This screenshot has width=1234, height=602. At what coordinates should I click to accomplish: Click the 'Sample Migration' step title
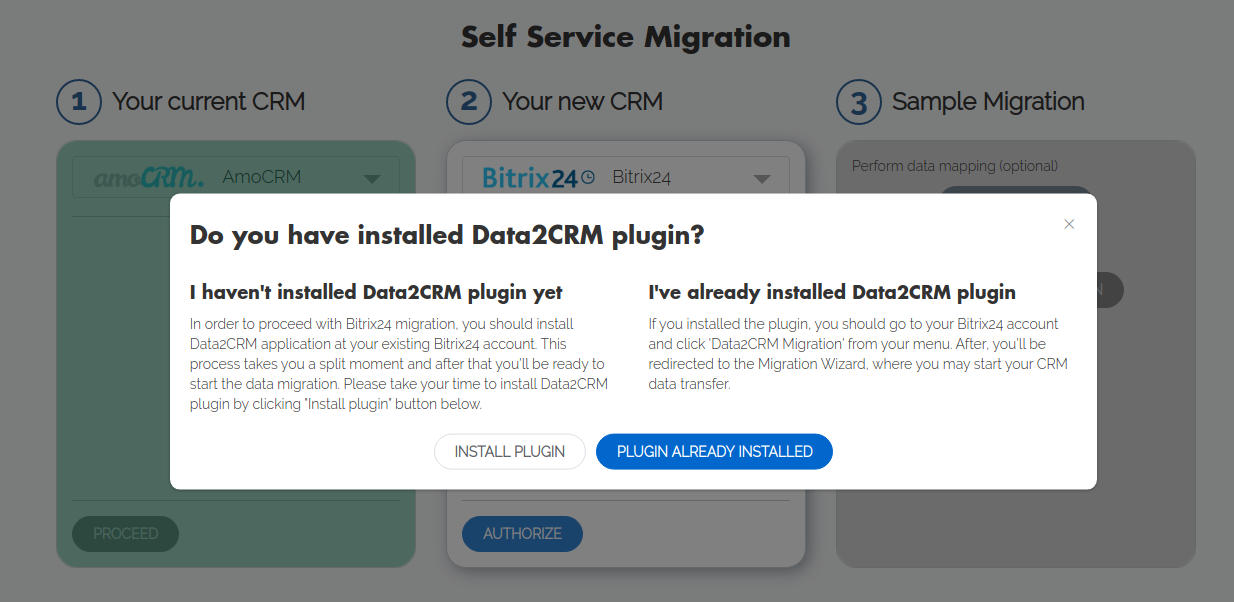988,102
